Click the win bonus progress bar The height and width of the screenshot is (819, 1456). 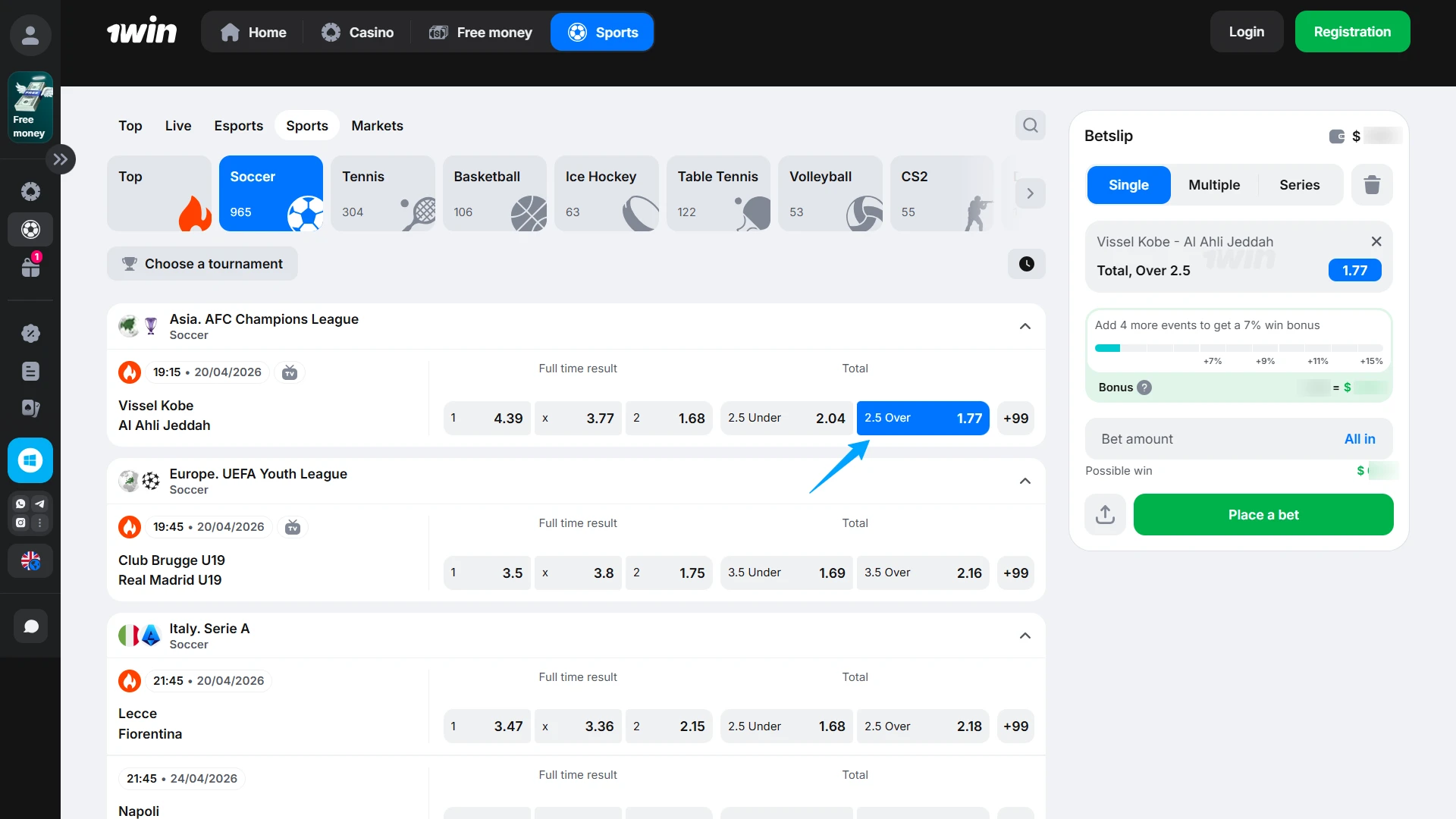tap(1239, 347)
